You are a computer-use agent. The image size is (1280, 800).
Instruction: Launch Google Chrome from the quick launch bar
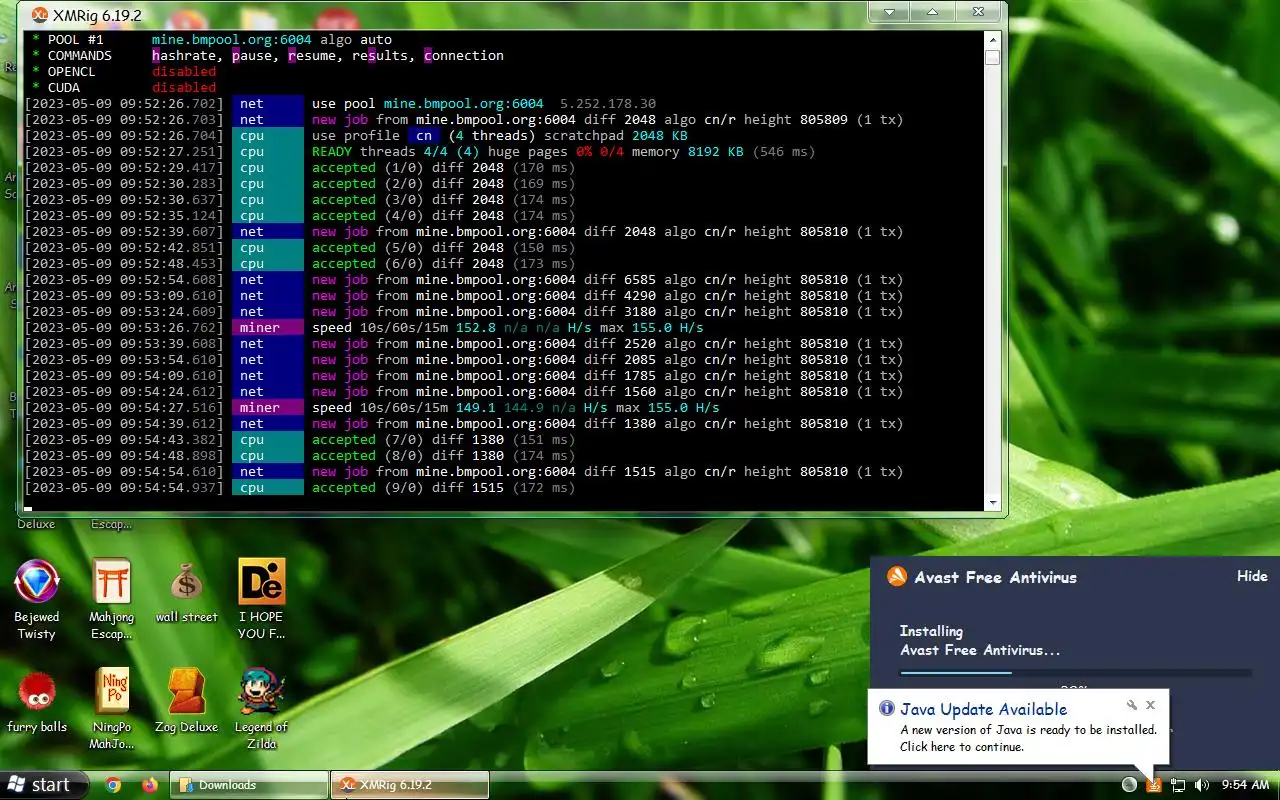(x=114, y=785)
